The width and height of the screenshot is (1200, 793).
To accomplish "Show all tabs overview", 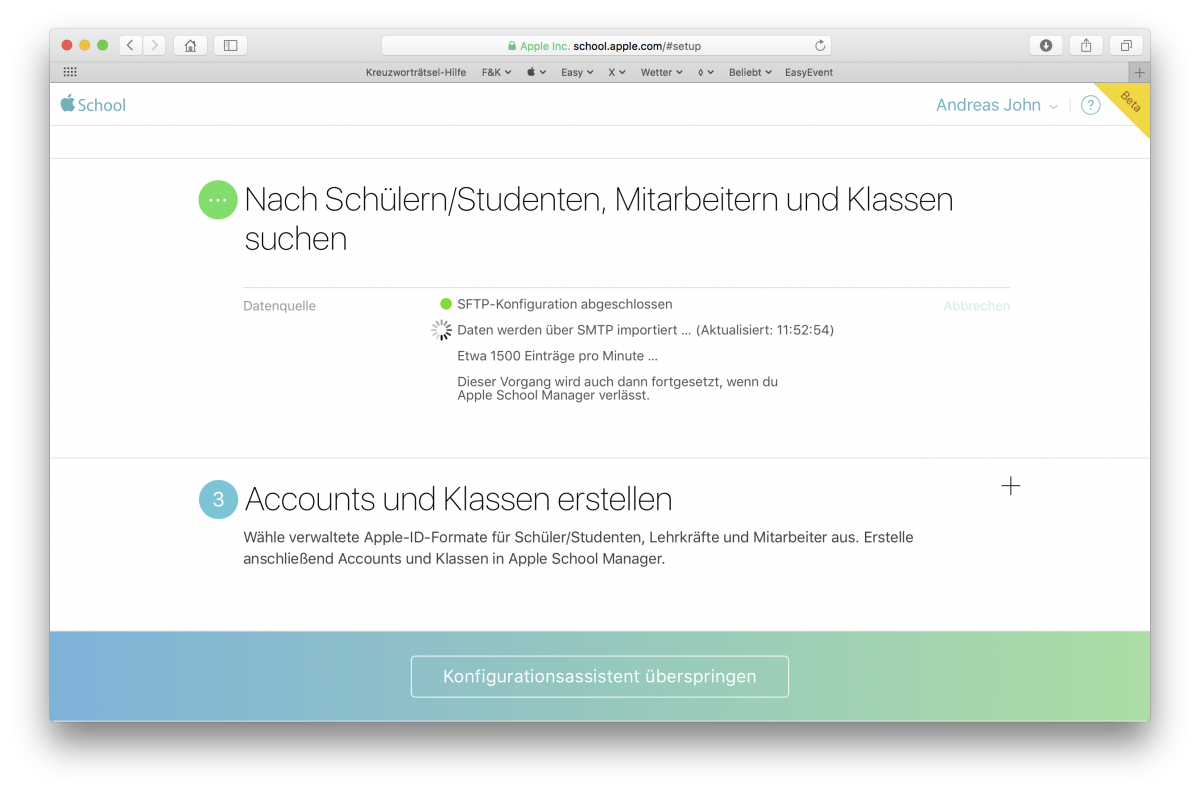I will pyautogui.click(x=1126, y=45).
